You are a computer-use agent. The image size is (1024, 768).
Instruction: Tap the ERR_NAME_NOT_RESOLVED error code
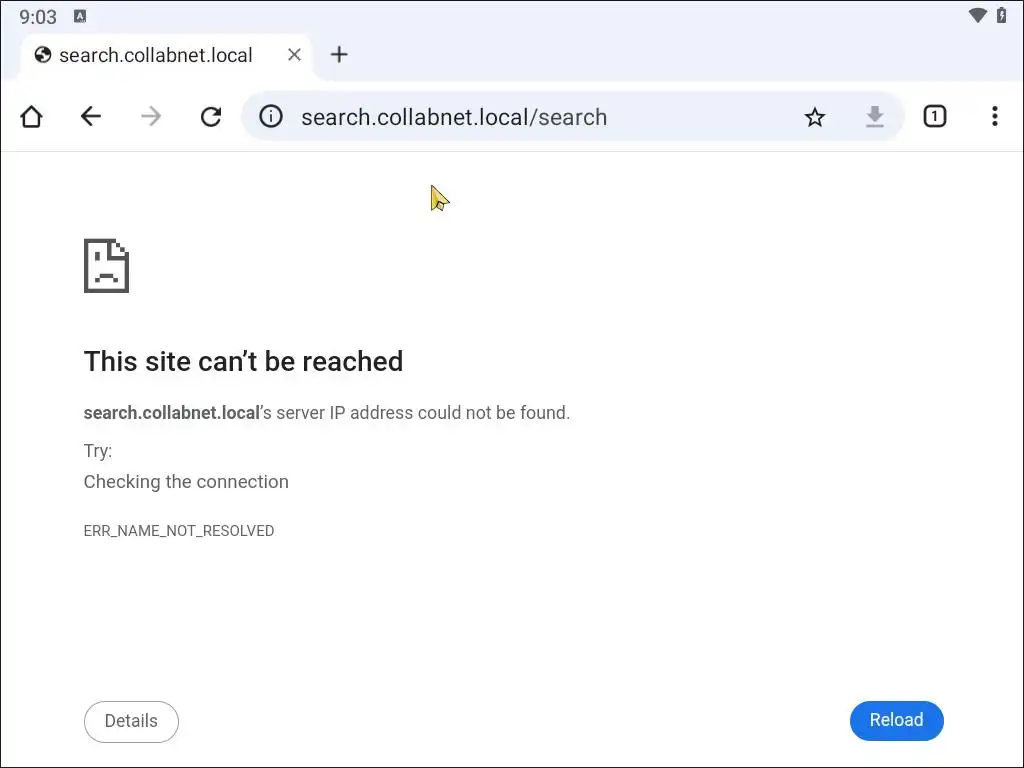179,531
